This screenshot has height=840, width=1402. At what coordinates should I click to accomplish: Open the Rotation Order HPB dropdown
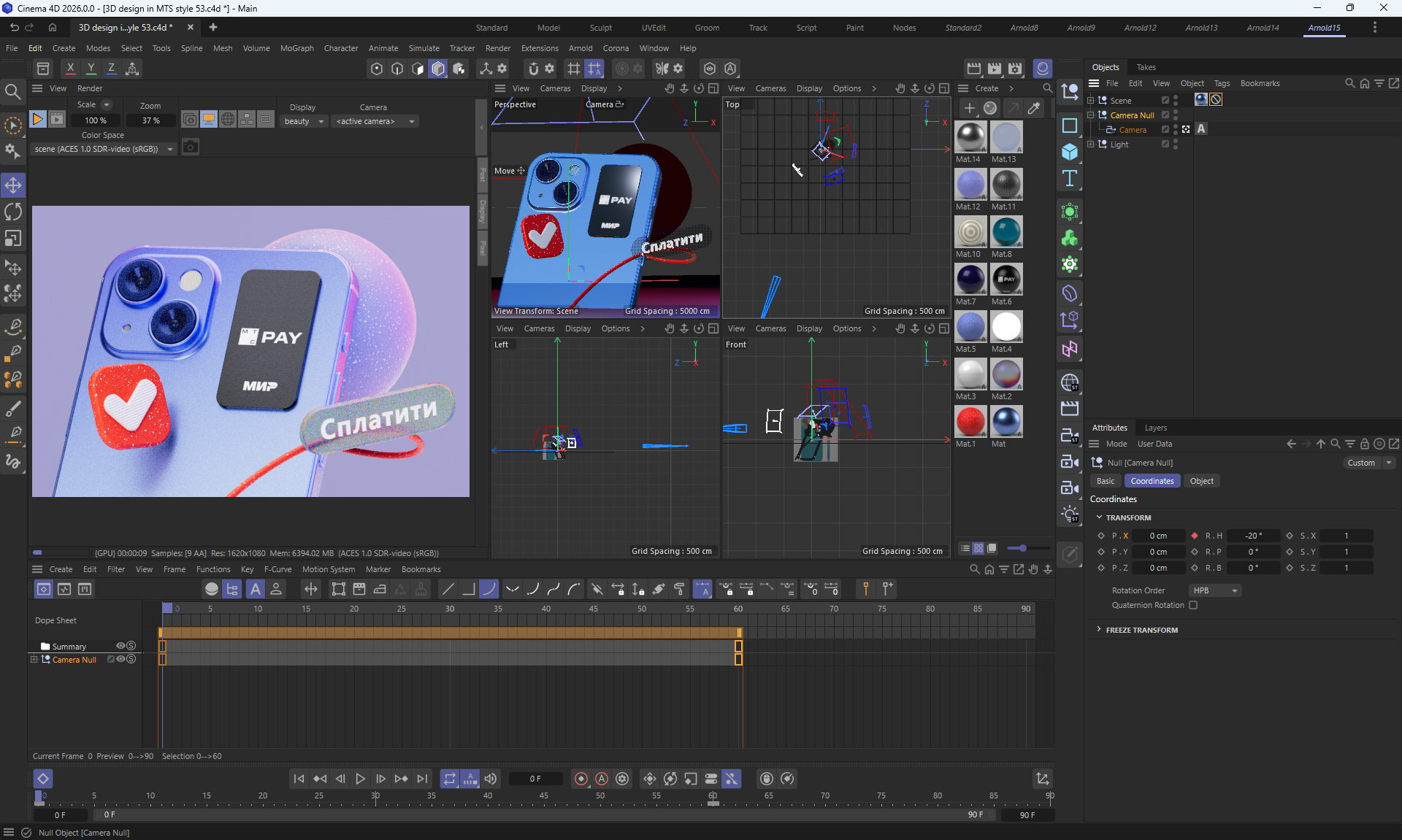[1214, 590]
